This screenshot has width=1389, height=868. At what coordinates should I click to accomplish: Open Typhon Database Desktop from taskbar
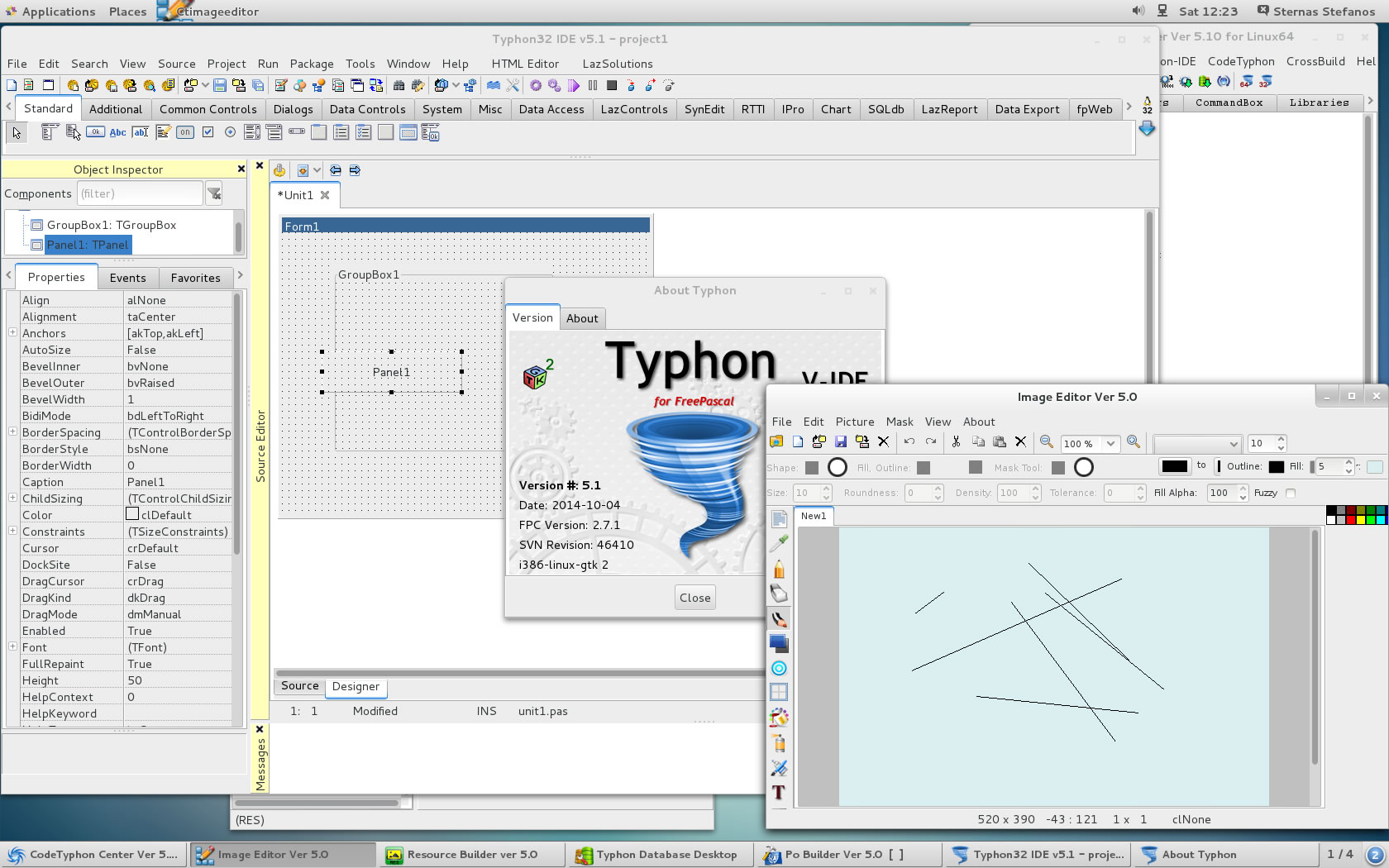(x=661, y=855)
